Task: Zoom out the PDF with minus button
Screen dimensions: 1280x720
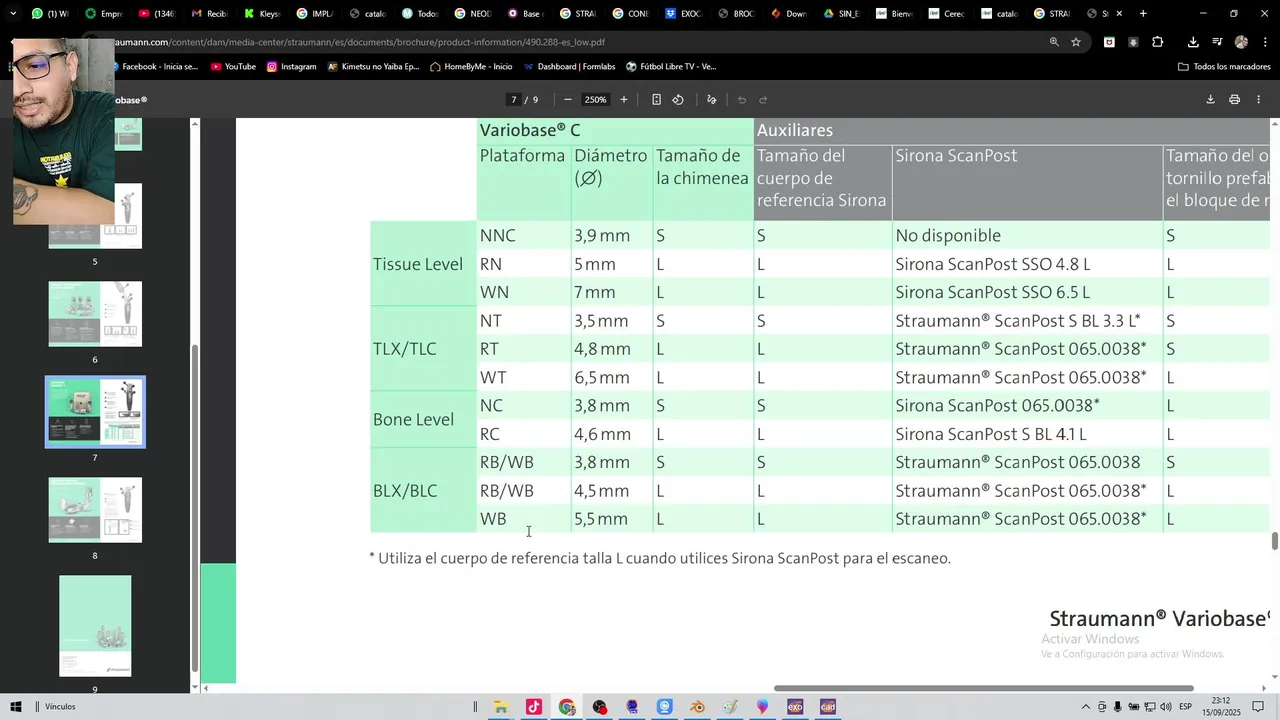Action: [x=568, y=100]
